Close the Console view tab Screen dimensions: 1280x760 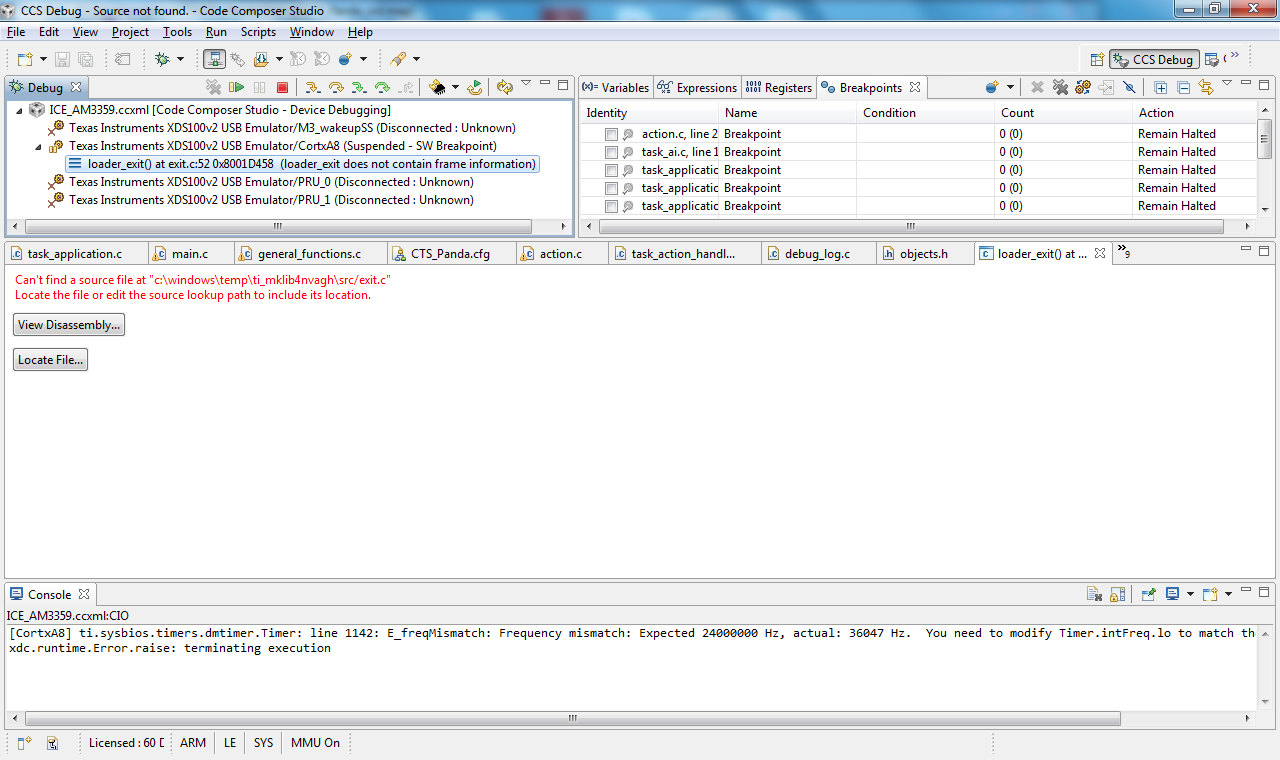tap(84, 594)
